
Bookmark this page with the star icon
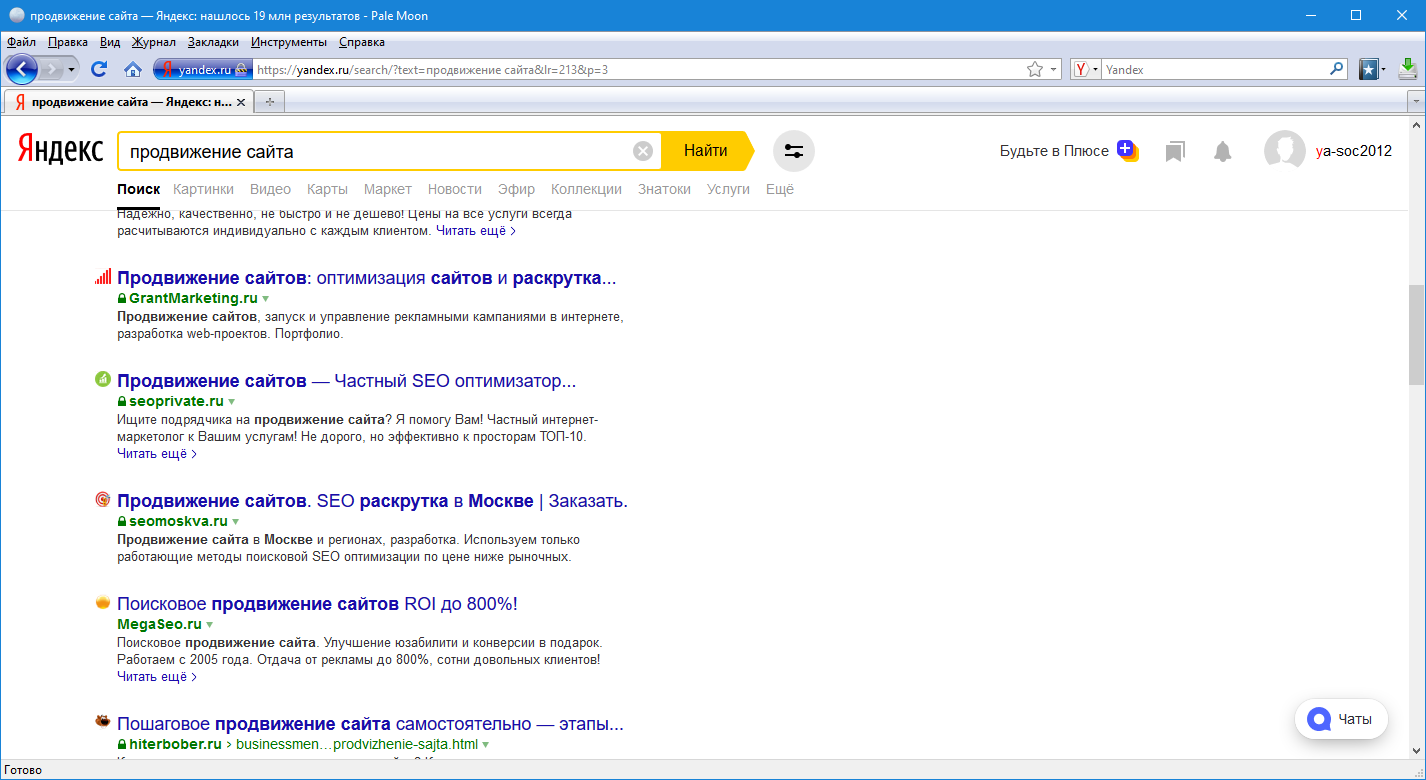(1035, 70)
